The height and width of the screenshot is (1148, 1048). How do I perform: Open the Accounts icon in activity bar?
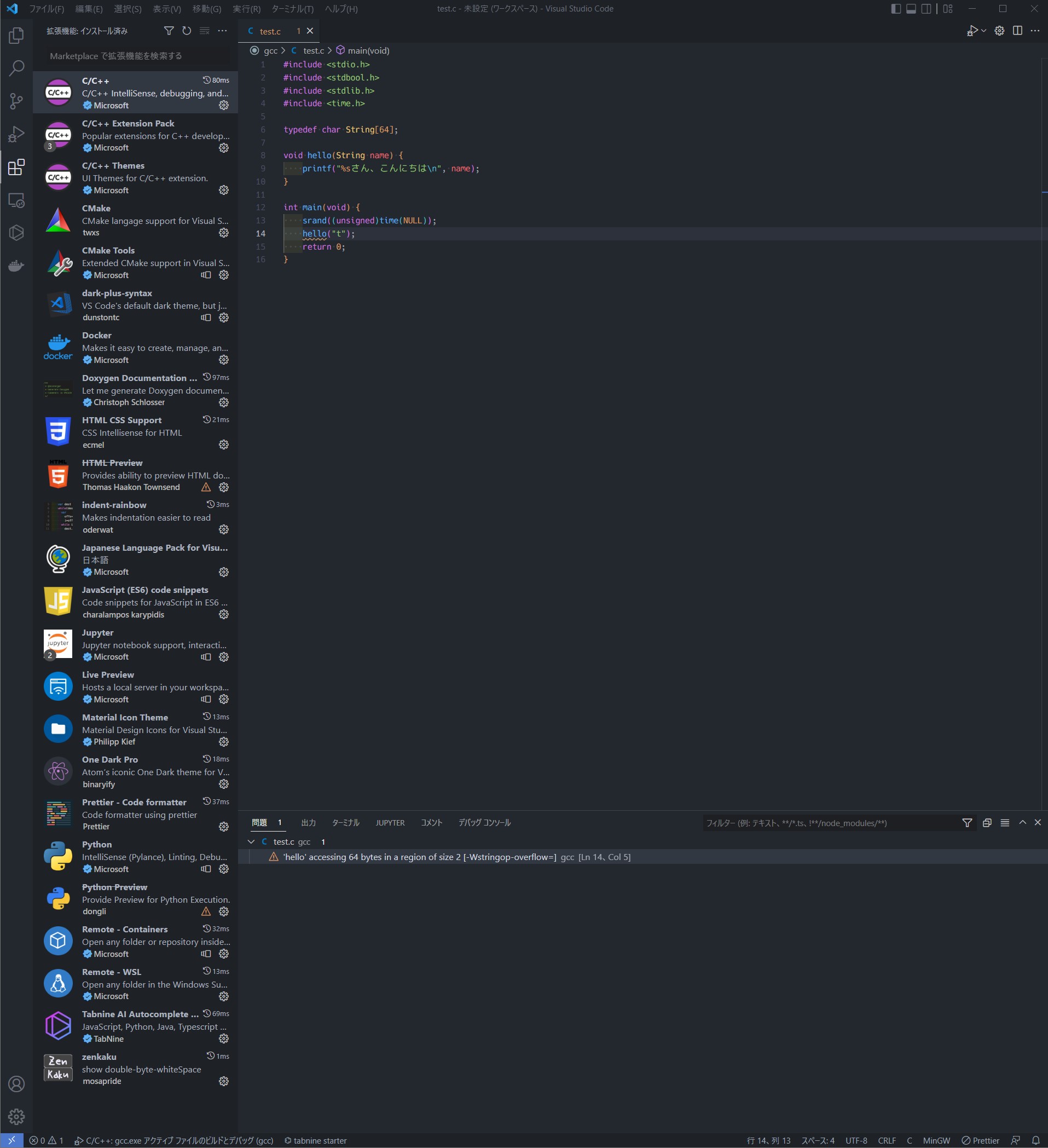point(16,1083)
